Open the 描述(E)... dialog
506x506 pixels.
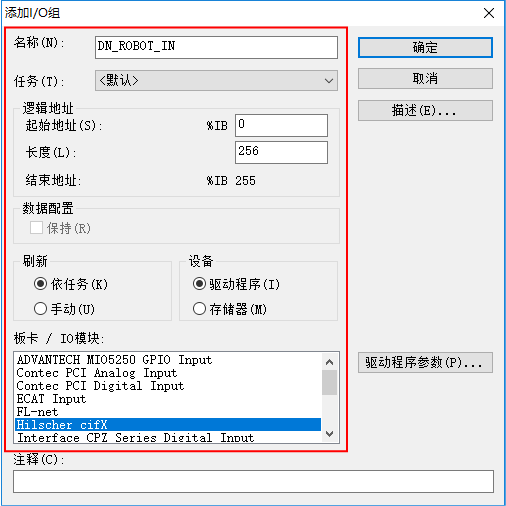tap(425, 110)
